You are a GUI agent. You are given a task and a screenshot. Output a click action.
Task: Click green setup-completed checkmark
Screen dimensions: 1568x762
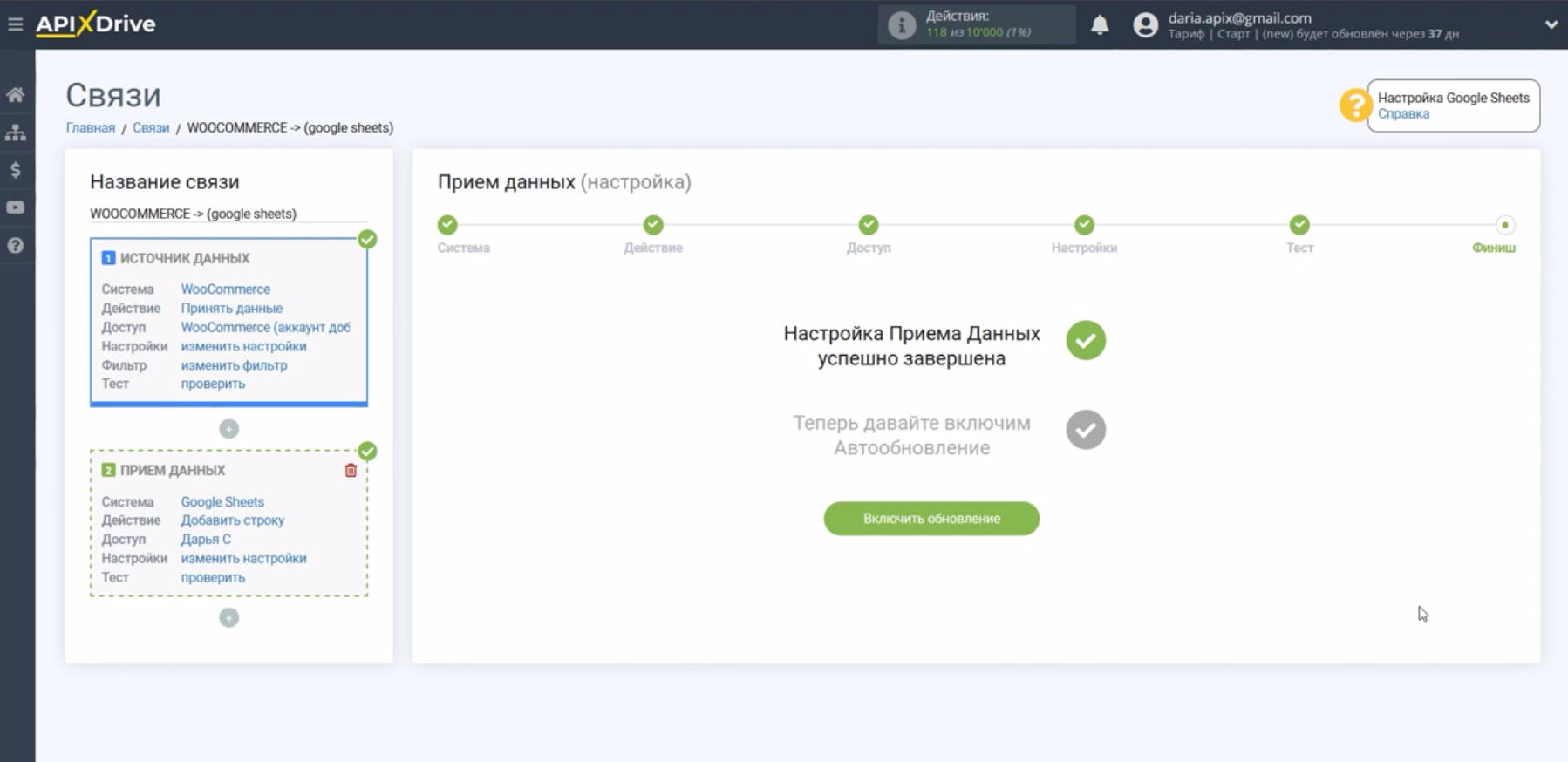click(x=1086, y=340)
